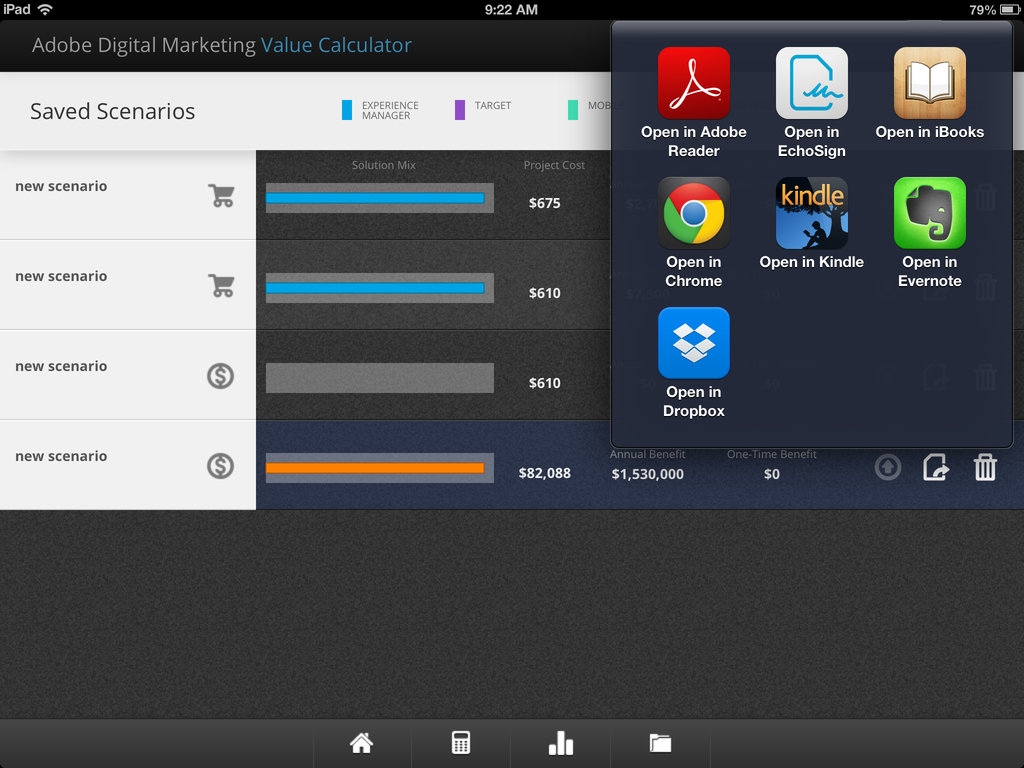Click the blue solution mix bar of the first $610 scenario
Viewport: 1024px width, 768px height.
click(375, 288)
